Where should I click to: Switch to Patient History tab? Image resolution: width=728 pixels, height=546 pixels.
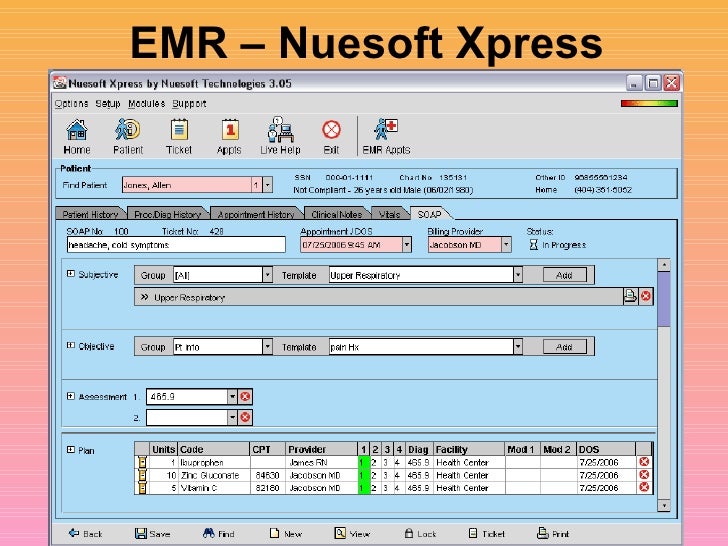tap(90, 214)
